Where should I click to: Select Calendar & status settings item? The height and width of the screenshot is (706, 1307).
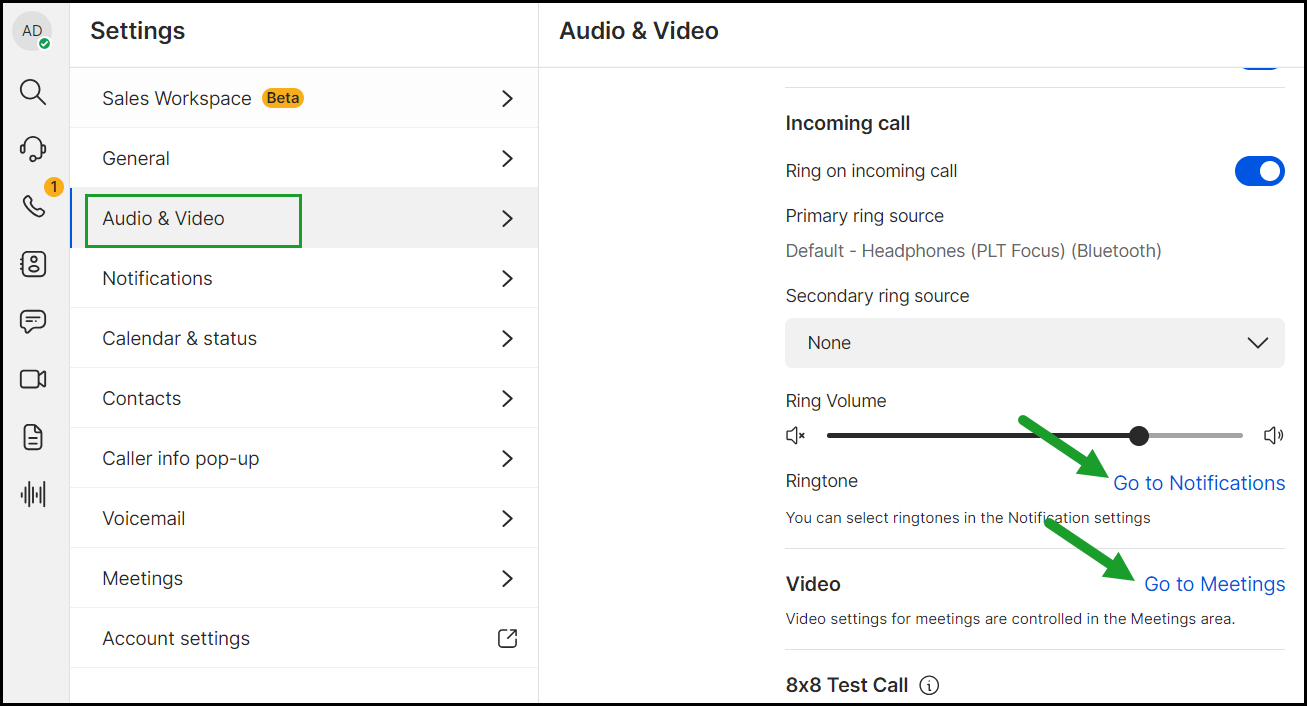[304, 338]
